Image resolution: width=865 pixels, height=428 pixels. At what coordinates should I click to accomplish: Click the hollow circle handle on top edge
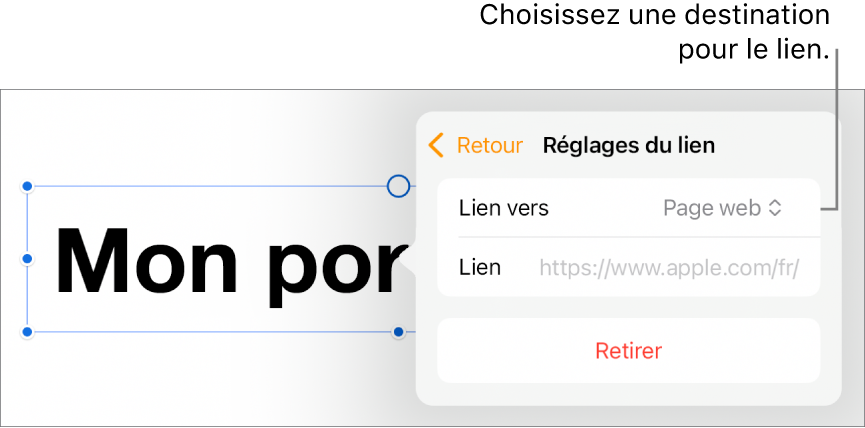[398, 186]
